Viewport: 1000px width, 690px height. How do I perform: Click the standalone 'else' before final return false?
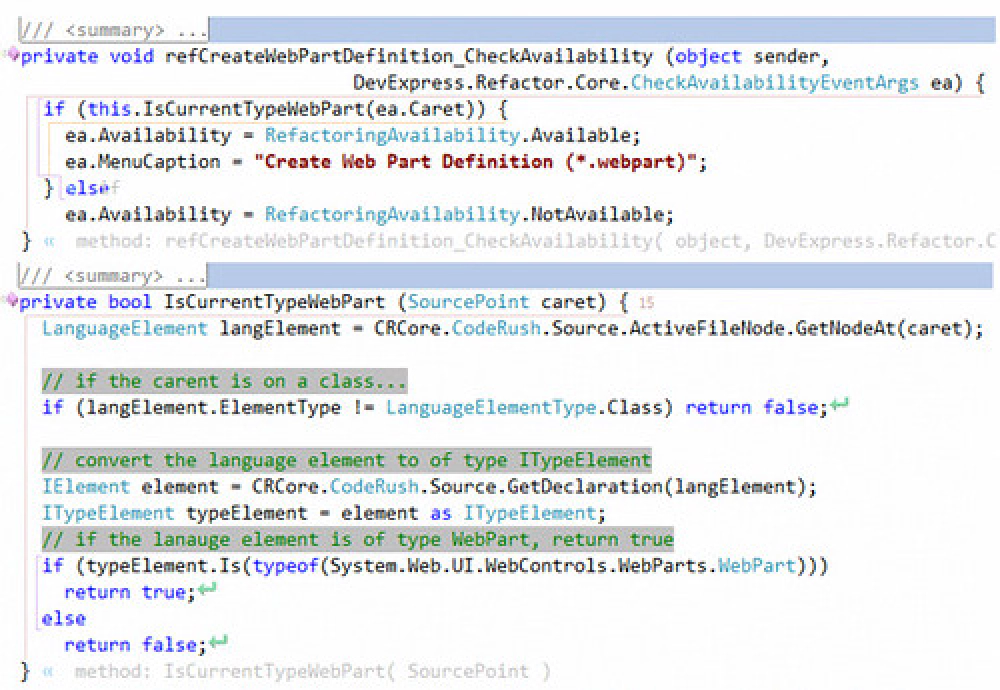(x=64, y=619)
